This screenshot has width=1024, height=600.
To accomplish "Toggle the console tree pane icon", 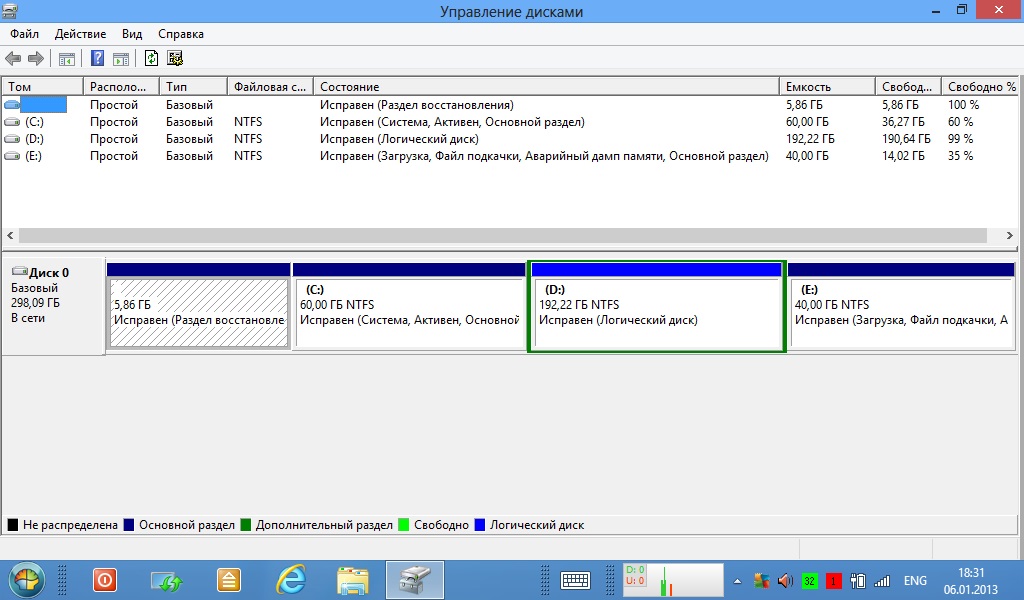I will 67,59.
